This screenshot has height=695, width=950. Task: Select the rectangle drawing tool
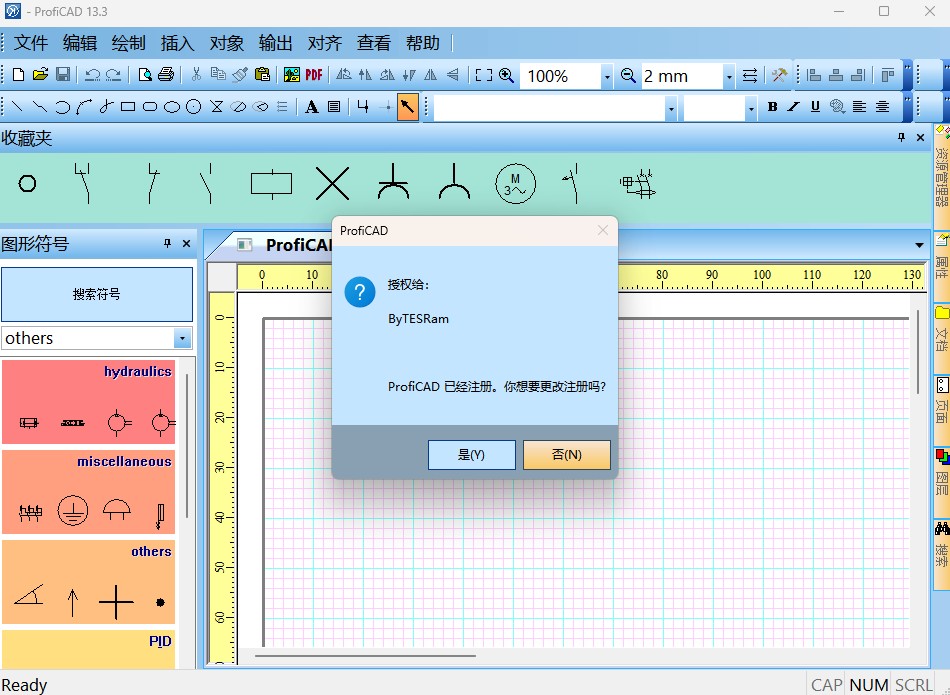(128, 107)
